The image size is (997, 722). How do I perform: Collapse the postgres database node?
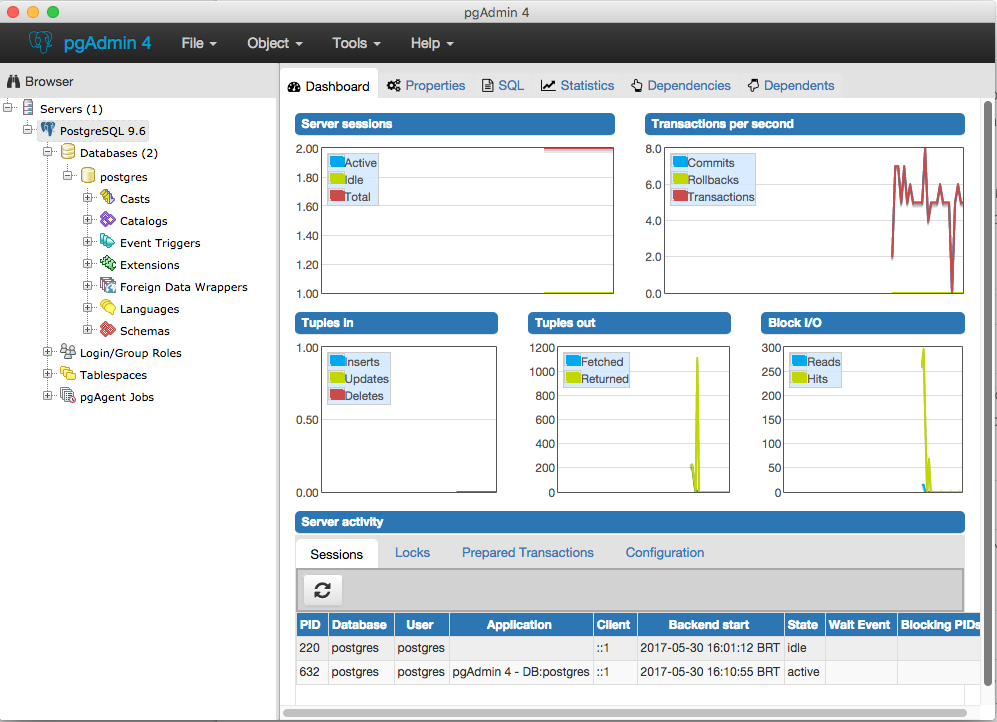(x=67, y=175)
